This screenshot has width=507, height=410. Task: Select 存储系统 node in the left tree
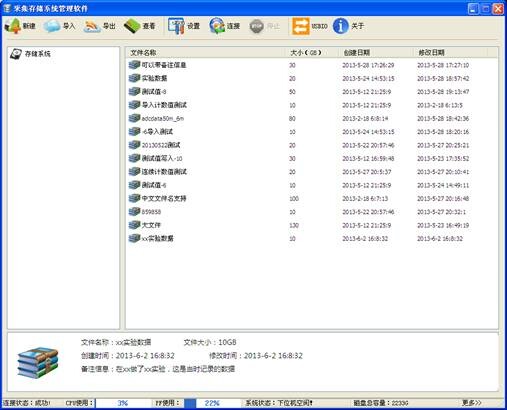37,53
